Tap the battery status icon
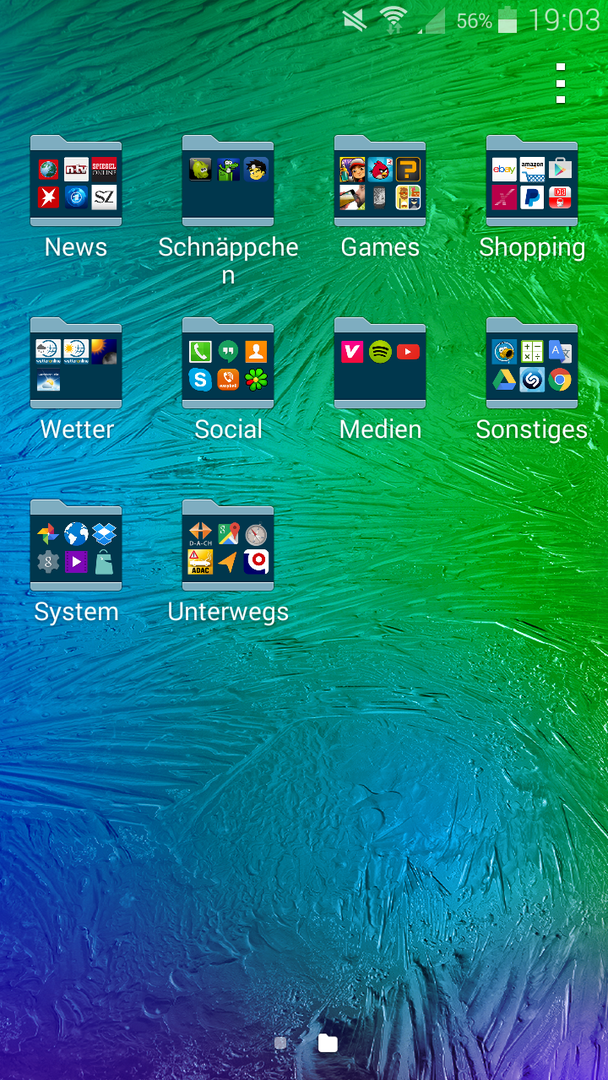The height and width of the screenshot is (1080, 608). coord(507,20)
